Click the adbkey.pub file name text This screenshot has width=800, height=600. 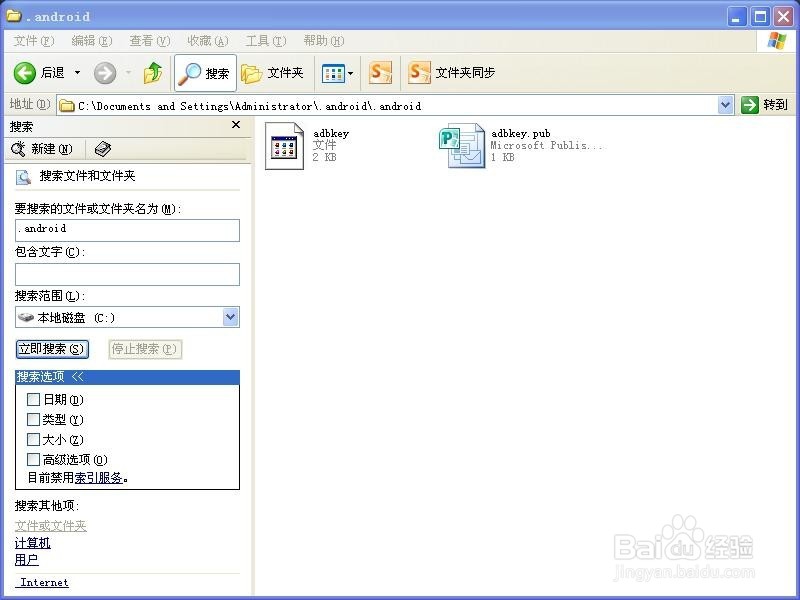[520, 134]
